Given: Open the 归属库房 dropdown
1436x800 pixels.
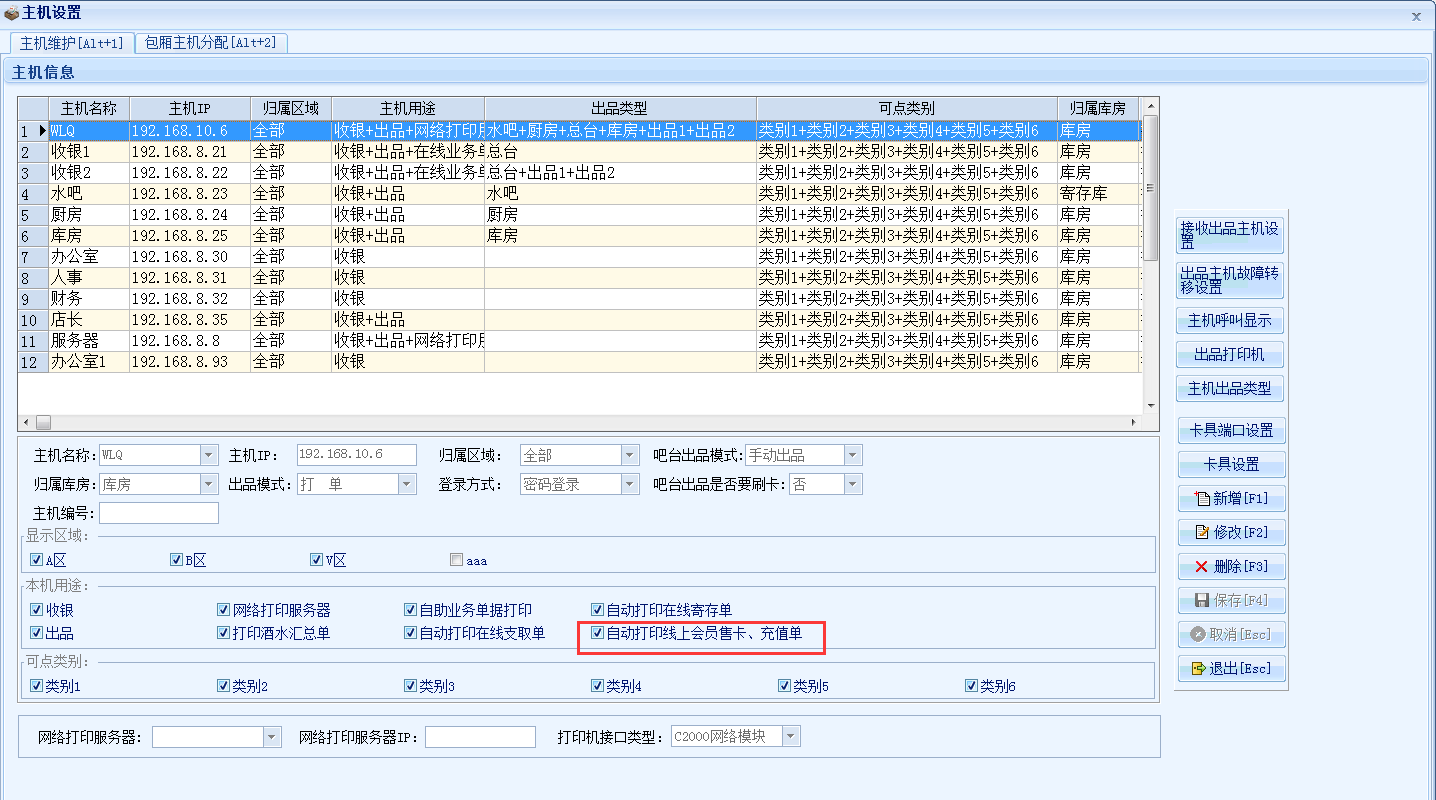Looking at the screenshot, I should coord(209,484).
